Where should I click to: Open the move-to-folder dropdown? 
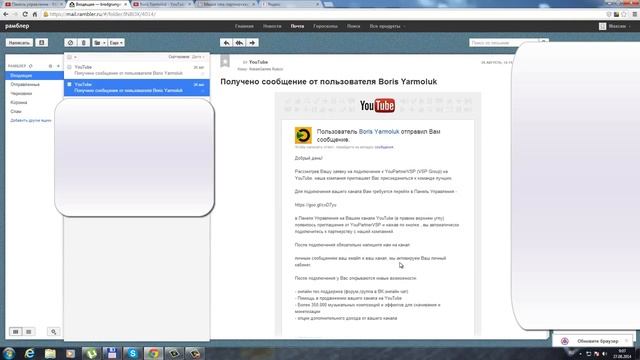(x=99, y=43)
